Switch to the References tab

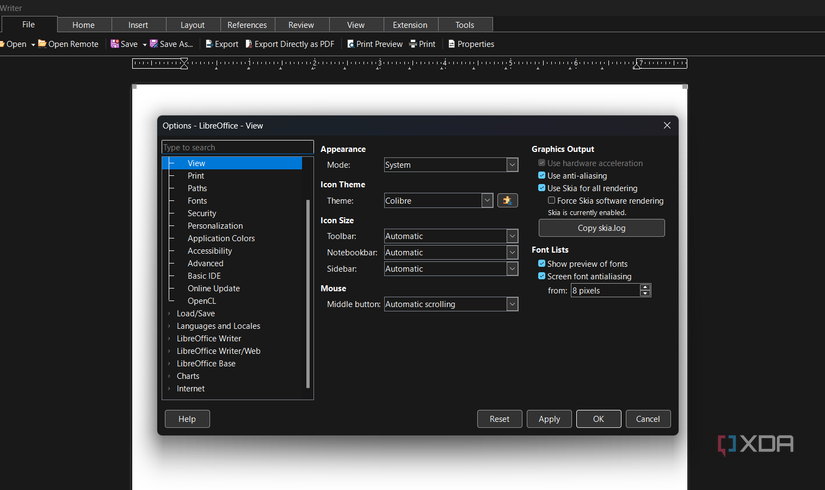coord(247,25)
